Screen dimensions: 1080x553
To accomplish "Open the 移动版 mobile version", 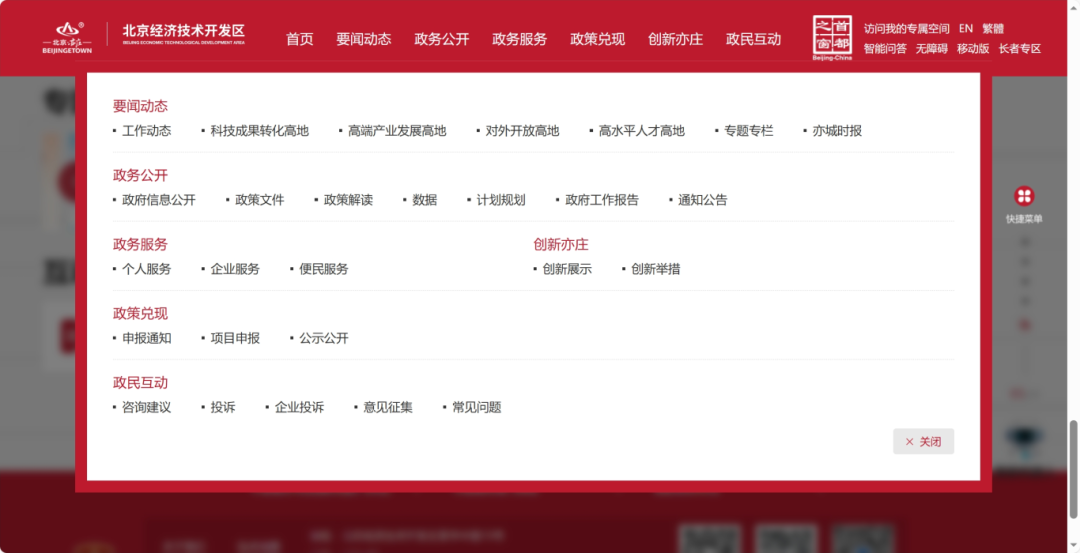I will point(973,48).
